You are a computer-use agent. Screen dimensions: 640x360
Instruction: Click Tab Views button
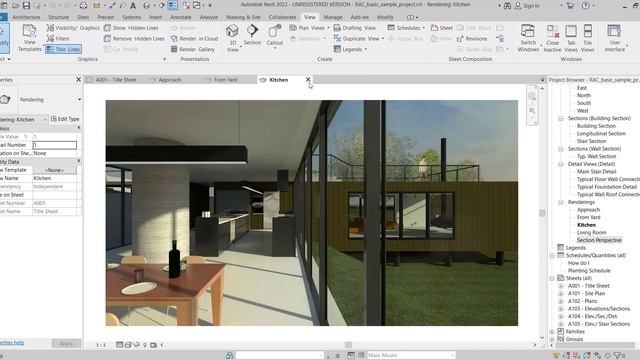[x=571, y=38]
